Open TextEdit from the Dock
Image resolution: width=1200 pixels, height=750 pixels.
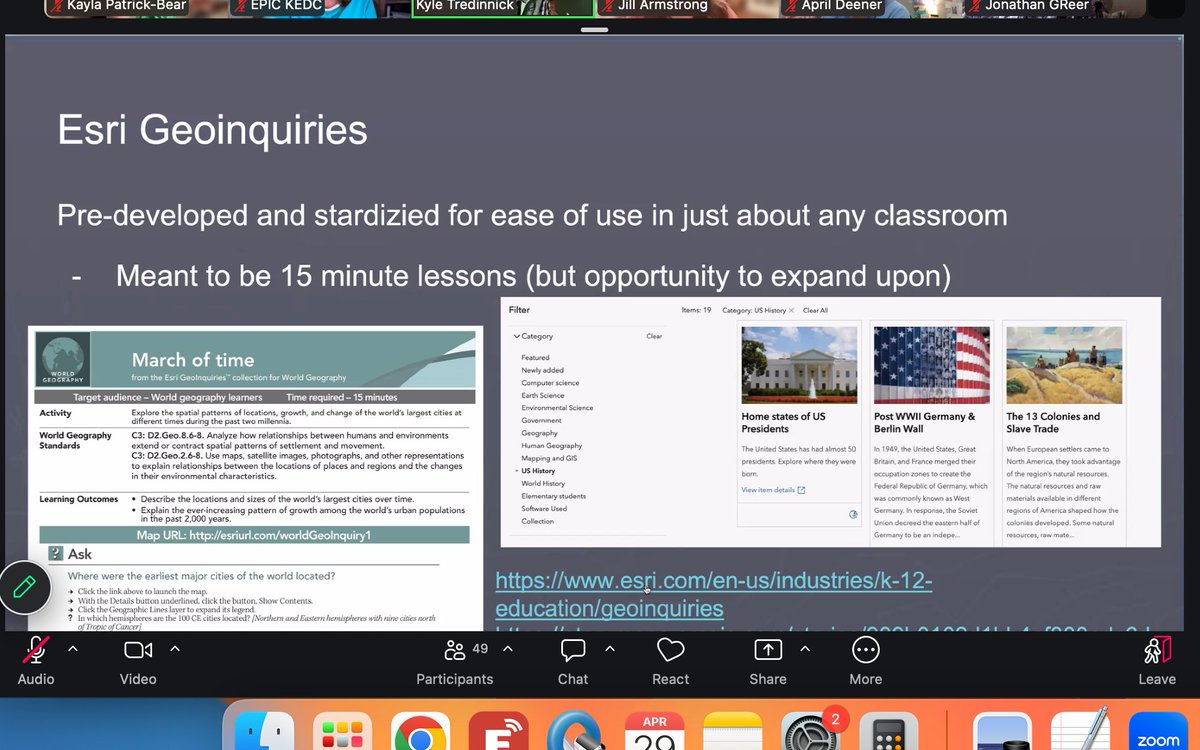[x=1080, y=732]
